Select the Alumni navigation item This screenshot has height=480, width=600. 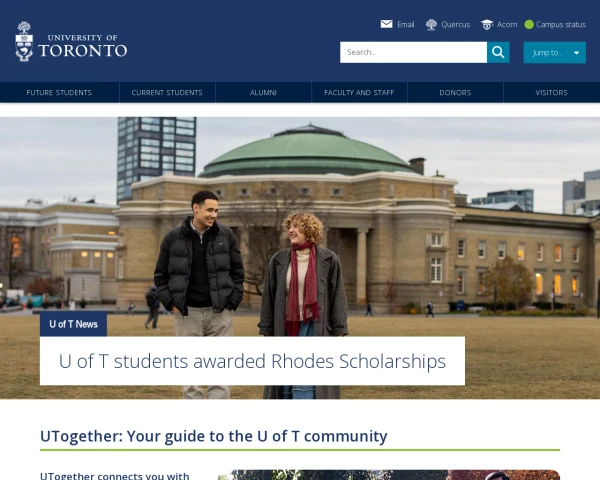coord(263,93)
